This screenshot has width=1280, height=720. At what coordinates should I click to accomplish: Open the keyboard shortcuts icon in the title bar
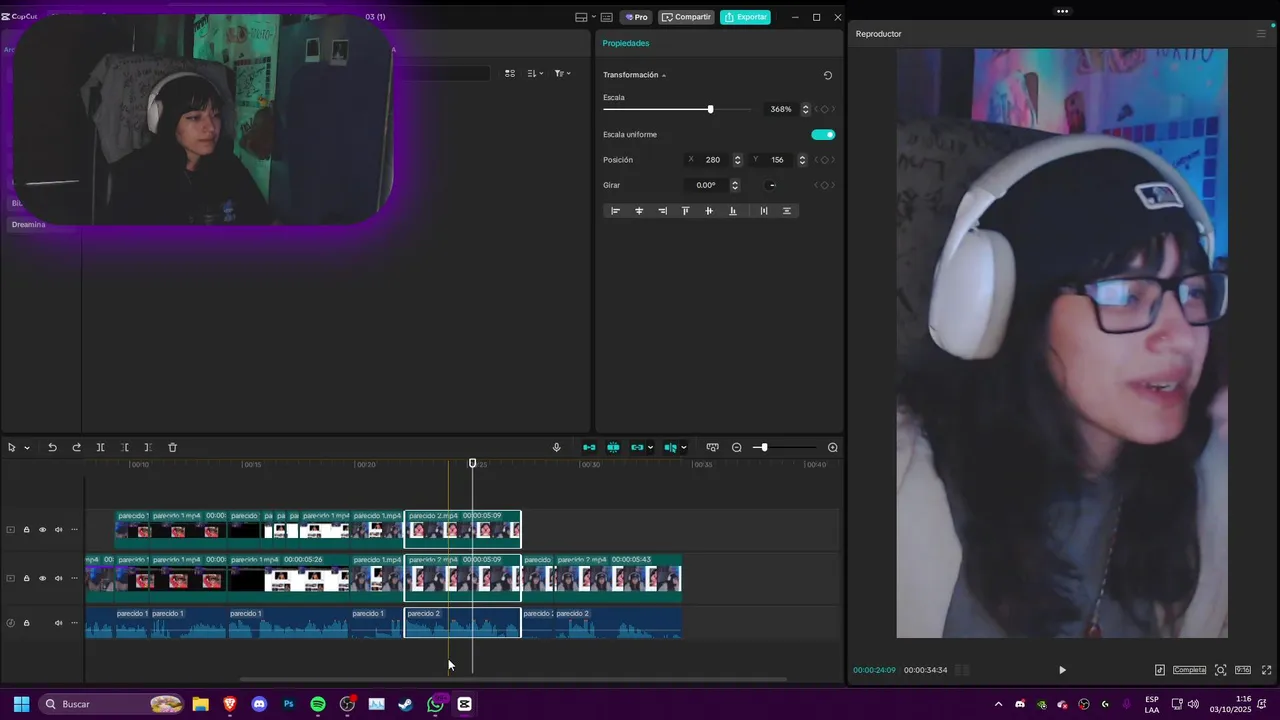coord(607,17)
